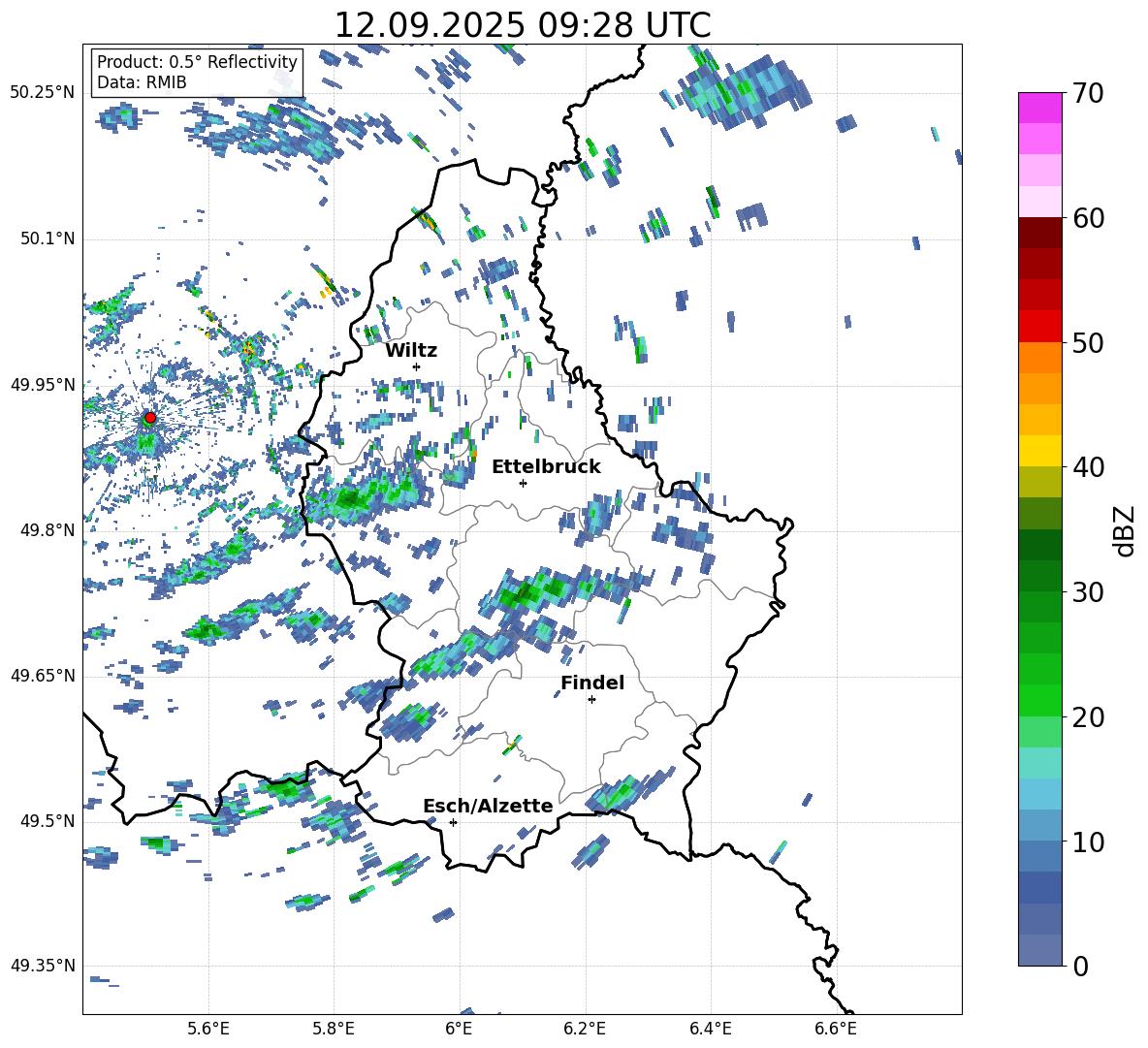Viewport: 1148px width, 1048px height.
Task: Click the 5.6°E longitude label
Action: pos(208,1029)
